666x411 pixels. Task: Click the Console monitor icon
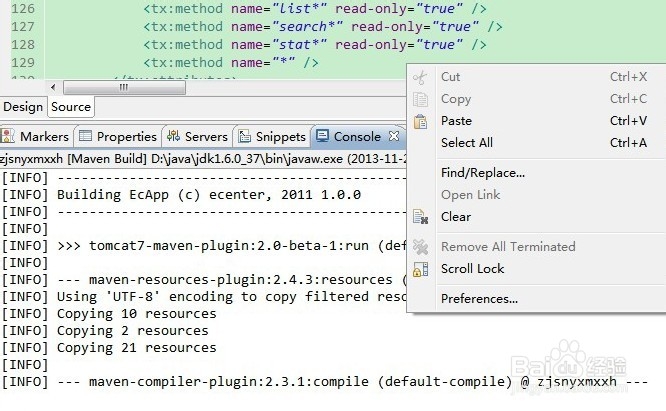[x=322, y=136]
